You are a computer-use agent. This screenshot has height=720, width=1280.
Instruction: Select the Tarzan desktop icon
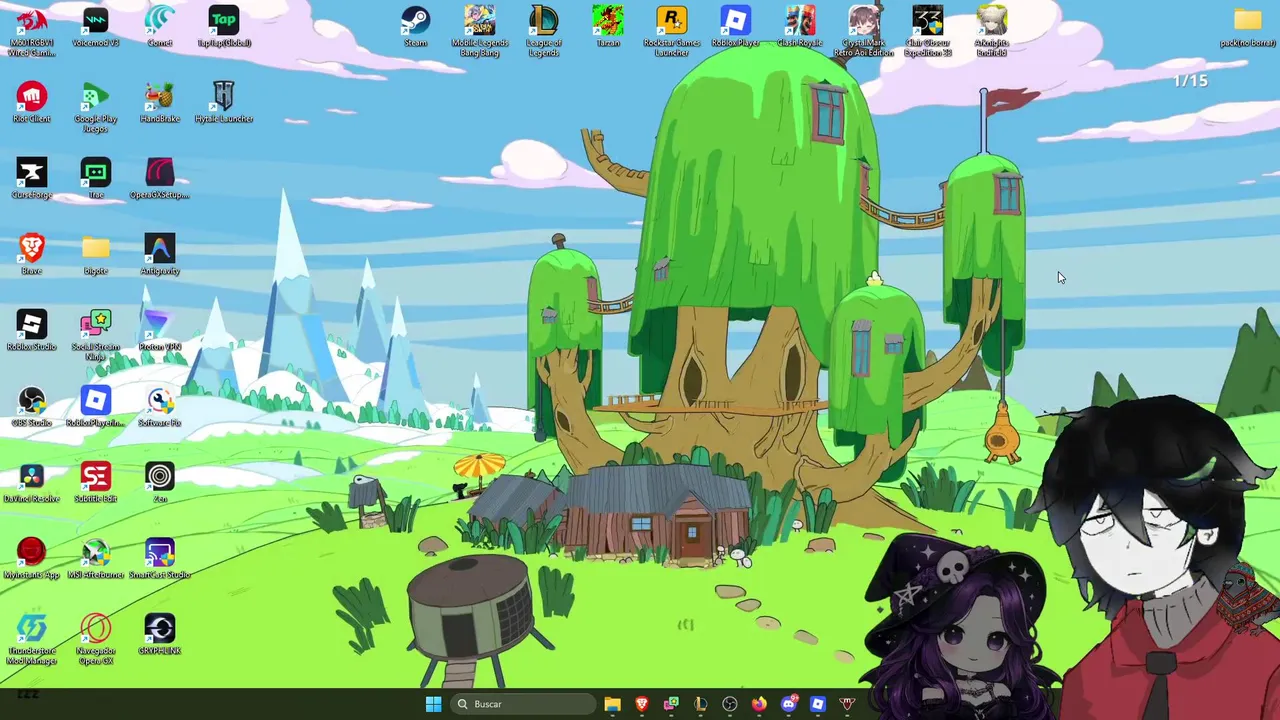tap(608, 28)
